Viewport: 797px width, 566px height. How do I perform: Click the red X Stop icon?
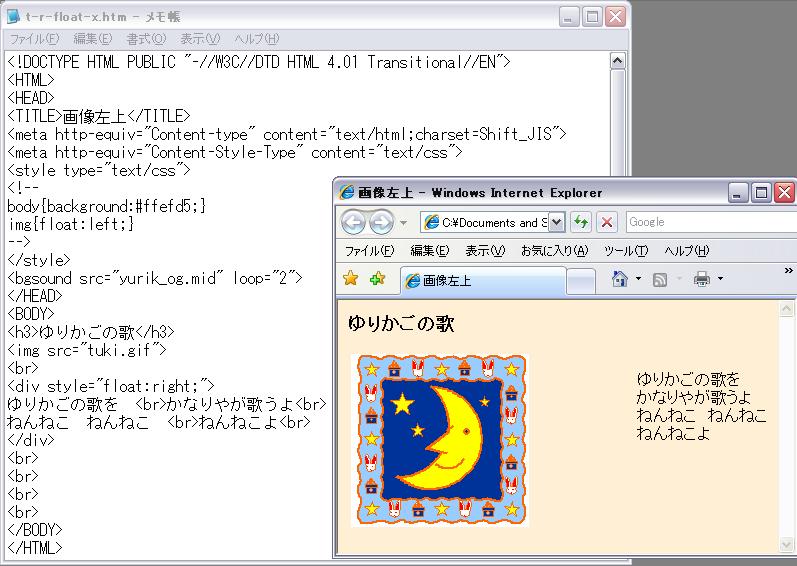click(606, 223)
